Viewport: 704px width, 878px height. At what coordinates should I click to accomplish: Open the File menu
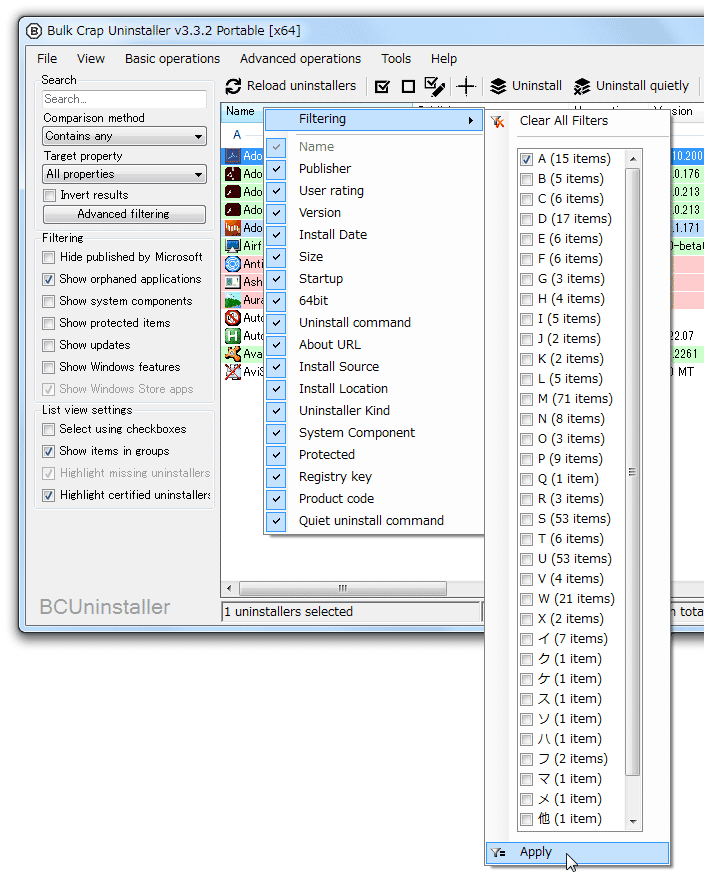pyautogui.click(x=47, y=59)
